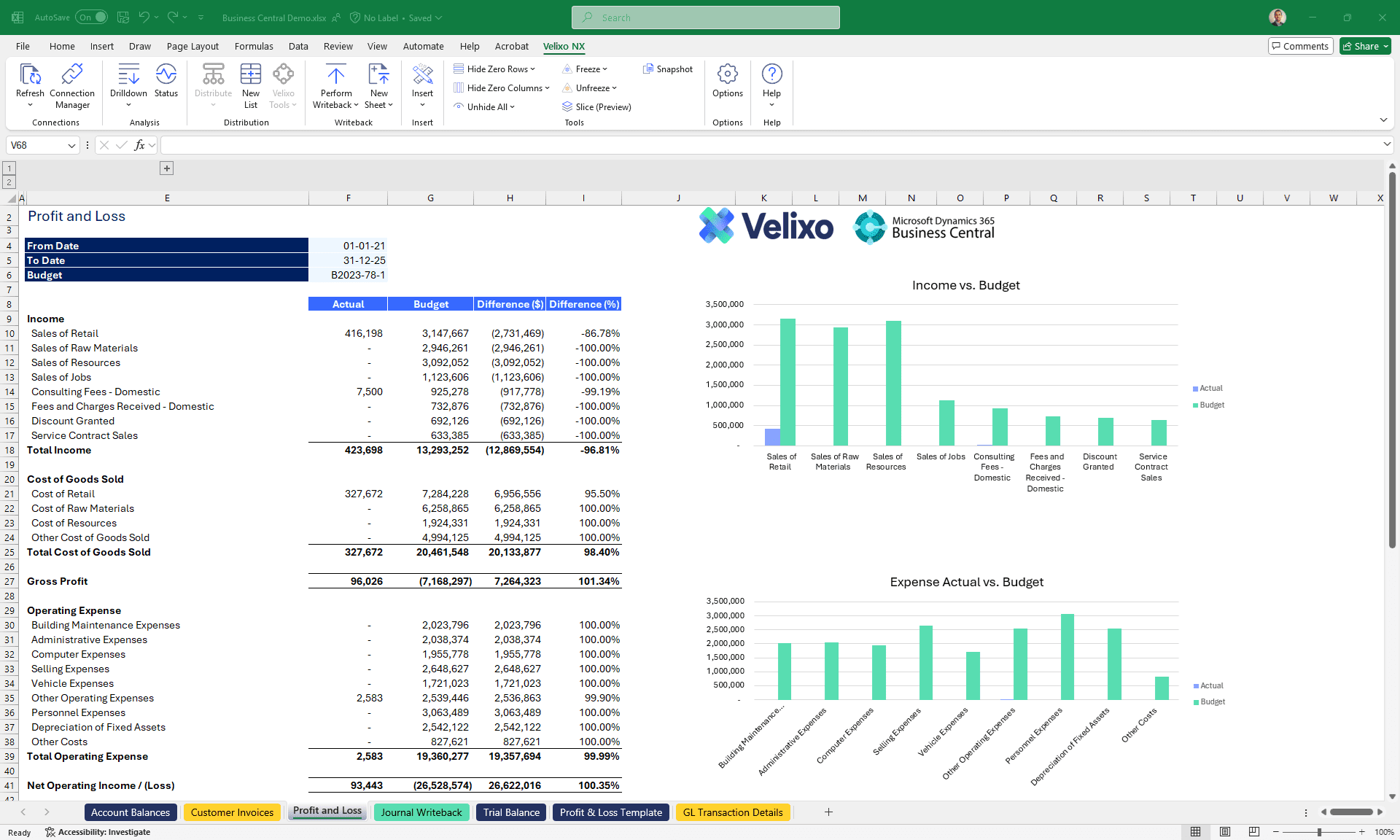Click Perform Writeback icon
The width and height of the screenshot is (1400, 840).
pyautogui.click(x=335, y=74)
